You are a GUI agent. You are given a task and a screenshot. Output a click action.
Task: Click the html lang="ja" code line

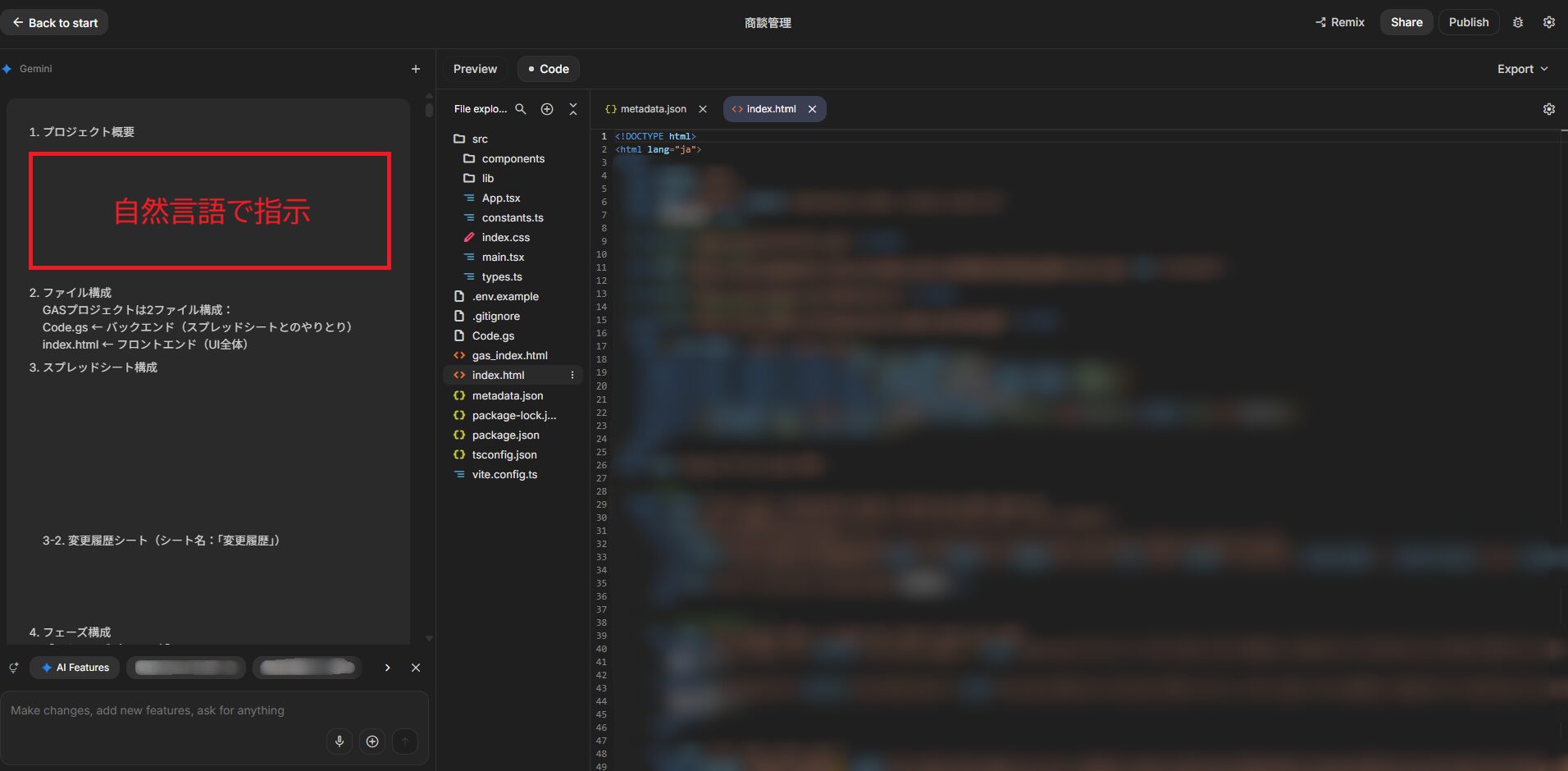click(659, 149)
